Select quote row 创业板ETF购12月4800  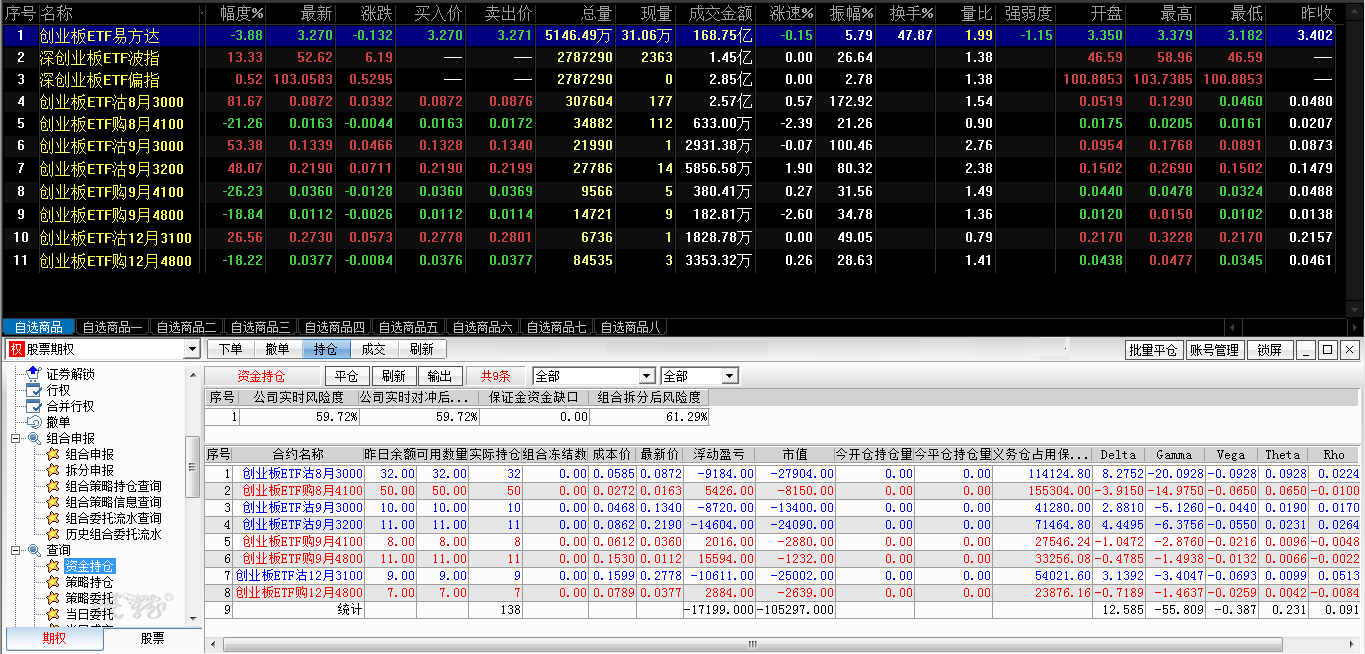(x=669, y=260)
